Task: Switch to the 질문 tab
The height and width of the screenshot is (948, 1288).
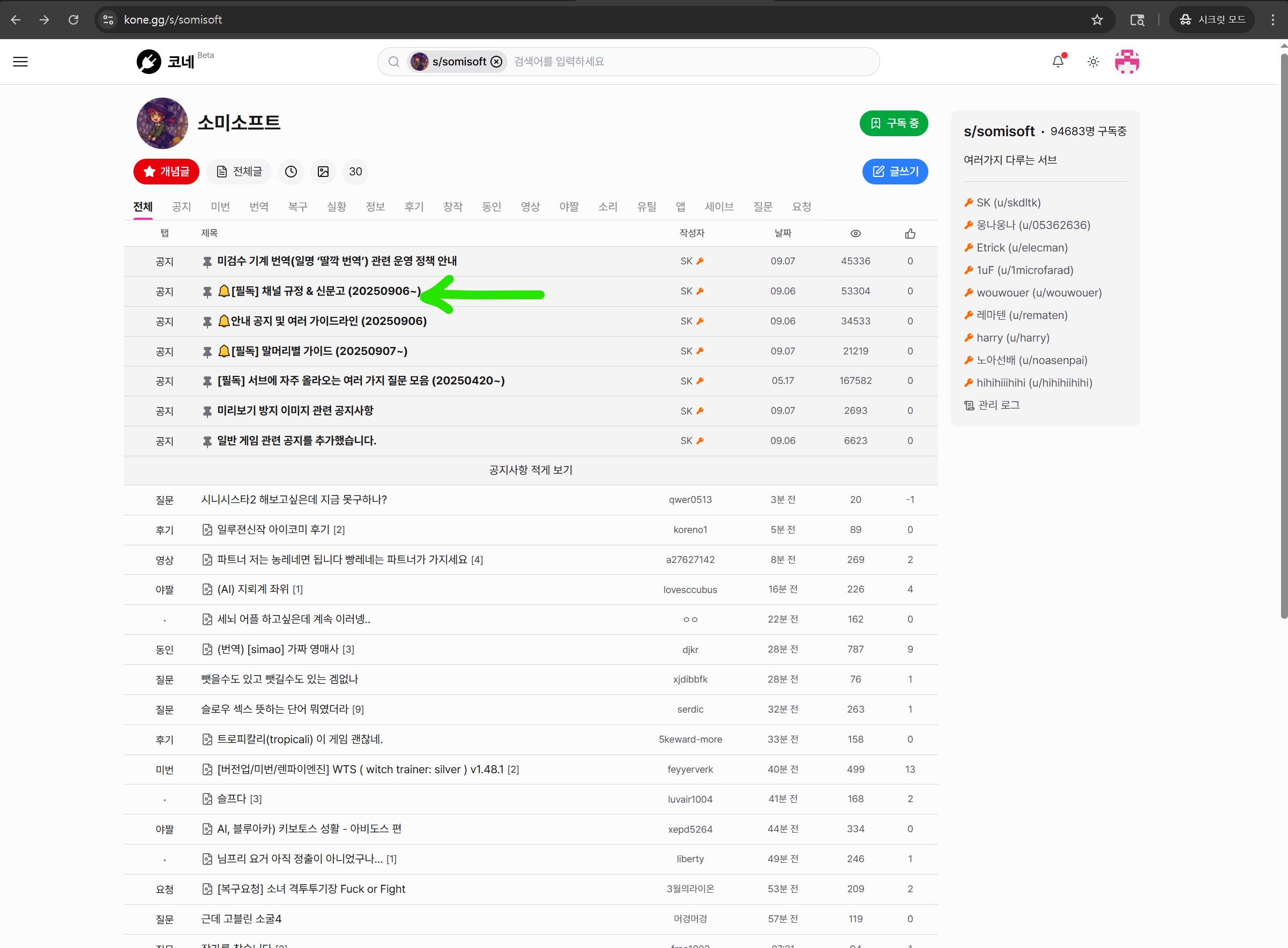Action: pos(763,206)
